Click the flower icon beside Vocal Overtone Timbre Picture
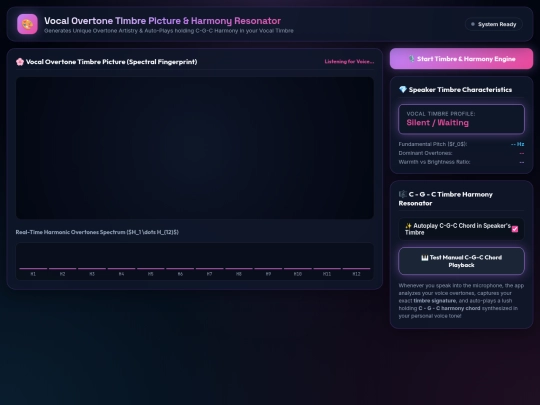Screen dimensions: 540x405 tap(20, 62)
